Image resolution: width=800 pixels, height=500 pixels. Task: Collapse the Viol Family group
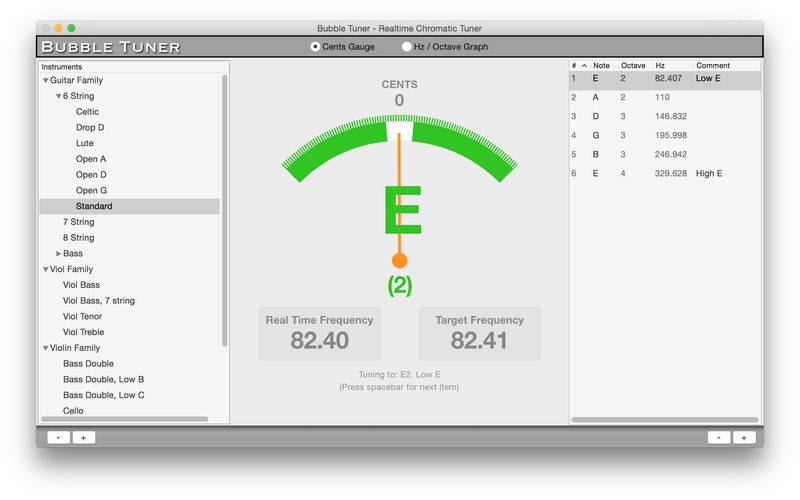pos(45,269)
